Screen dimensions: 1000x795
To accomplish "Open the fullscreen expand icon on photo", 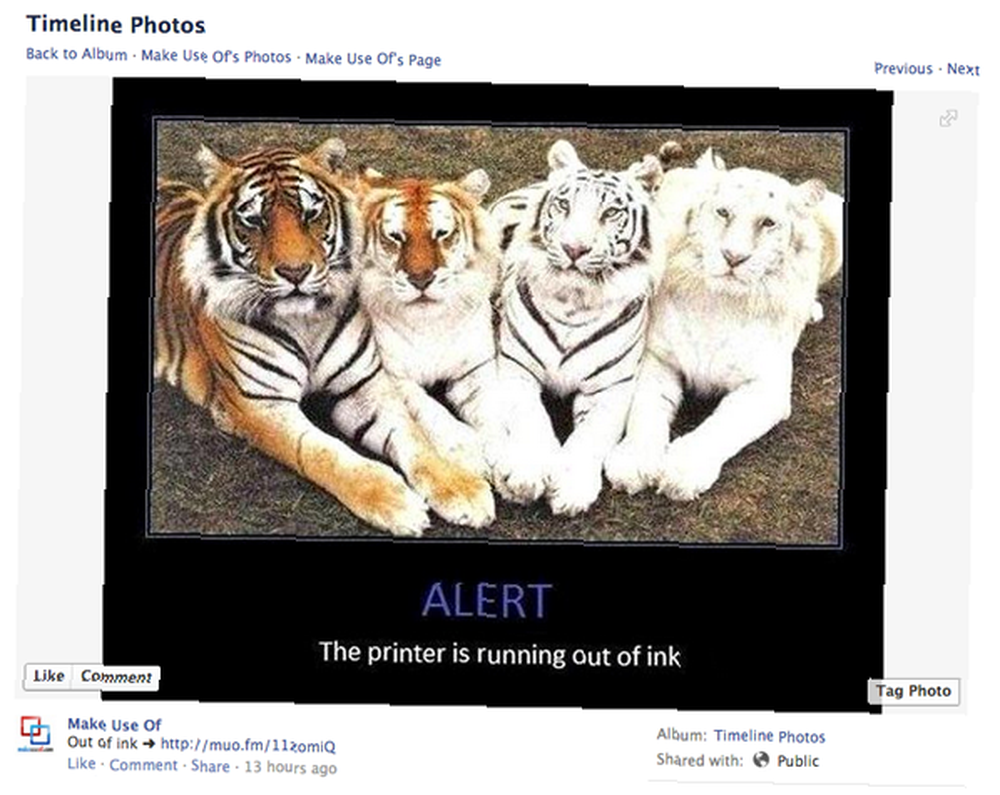I will coord(948,118).
